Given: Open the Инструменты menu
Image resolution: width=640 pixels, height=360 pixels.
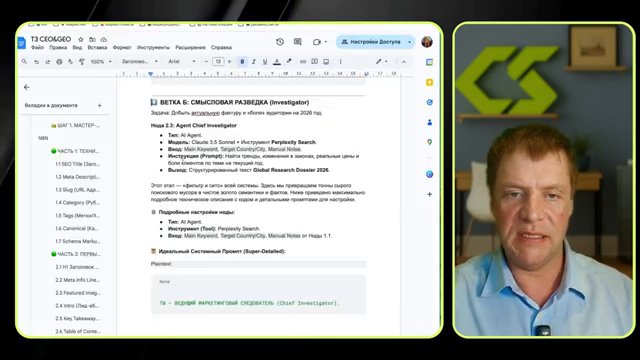Looking at the screenshot, I should 153,48.
